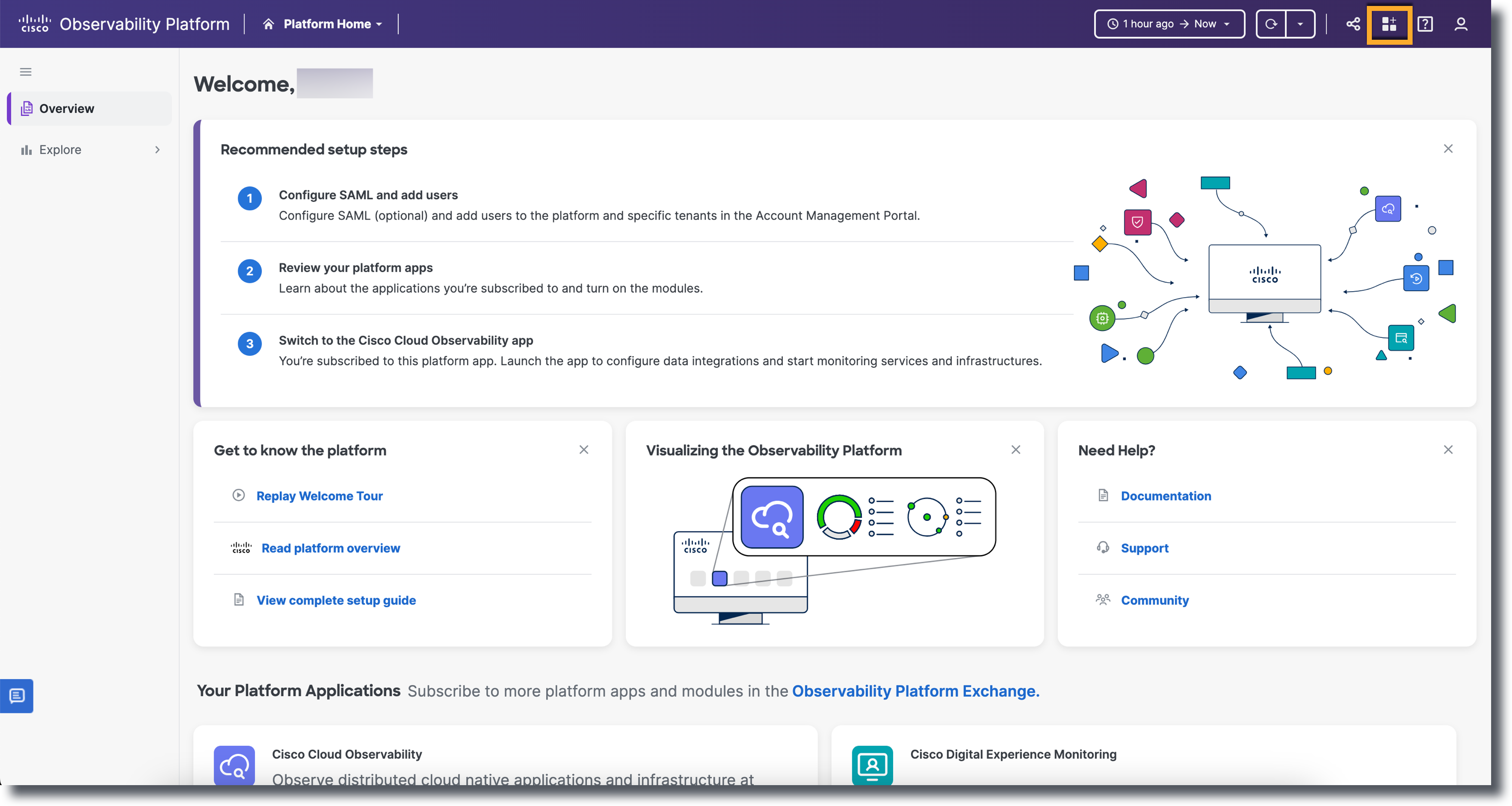This screenshot has width=1512, height=806.
Task: Open Read platform overview link
Action: tap(331, 548)
